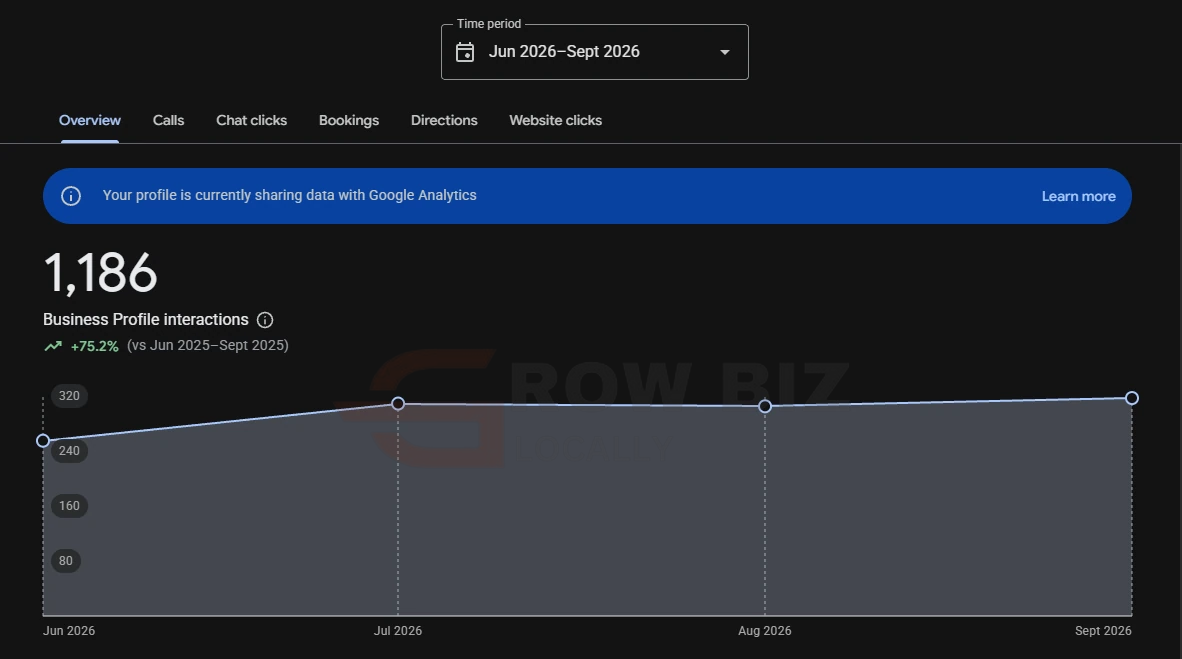Viewport: 1182px width, 659px height.
Task: Click the Aug 2026 x-axis label
Action: click(765, 631)
